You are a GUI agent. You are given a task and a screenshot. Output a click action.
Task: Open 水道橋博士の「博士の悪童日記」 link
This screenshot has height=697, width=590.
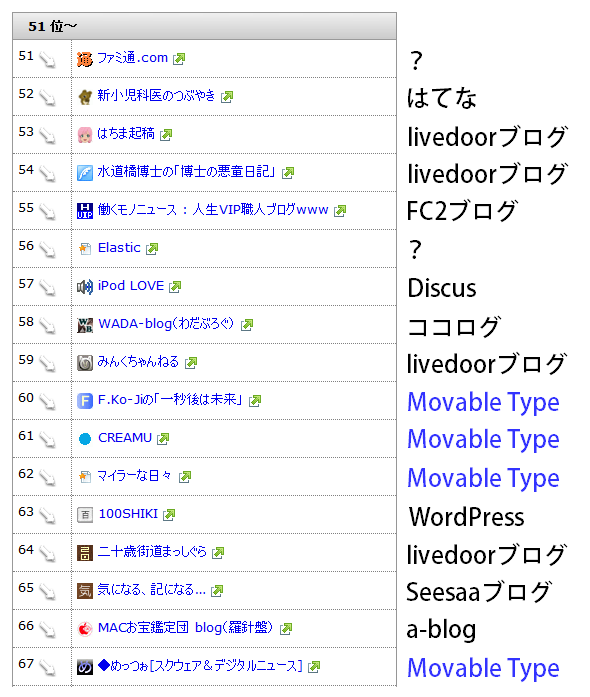187,172
